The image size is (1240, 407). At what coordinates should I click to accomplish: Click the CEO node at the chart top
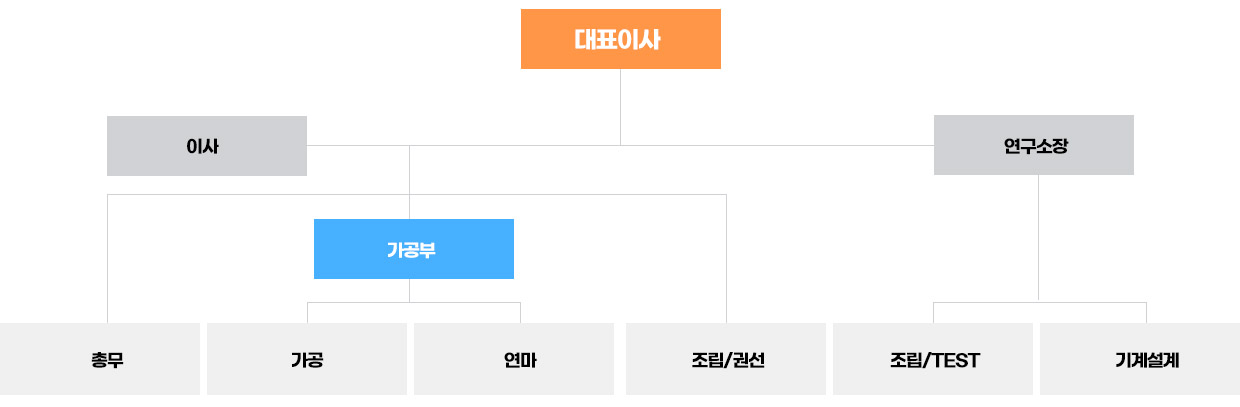pos(620,39)
